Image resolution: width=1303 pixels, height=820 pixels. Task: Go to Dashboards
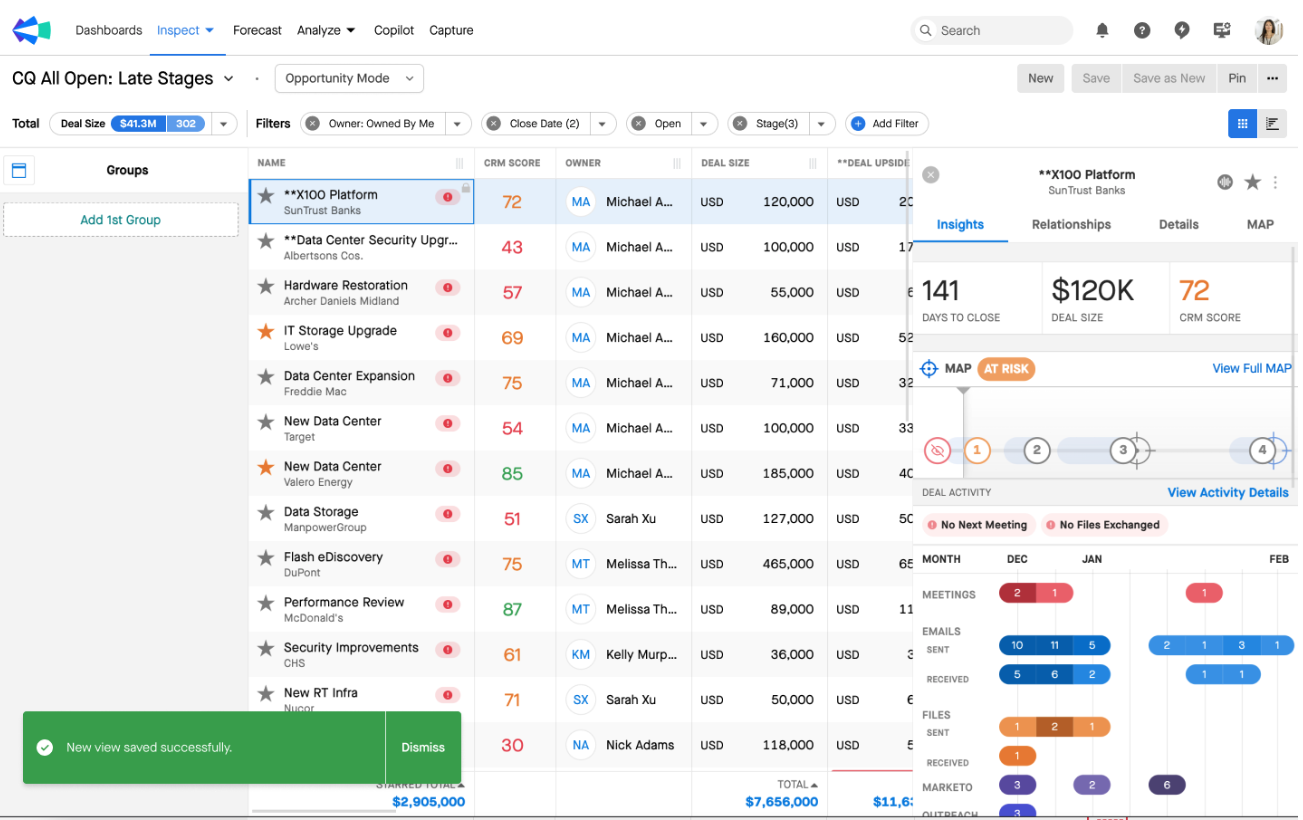109,30
